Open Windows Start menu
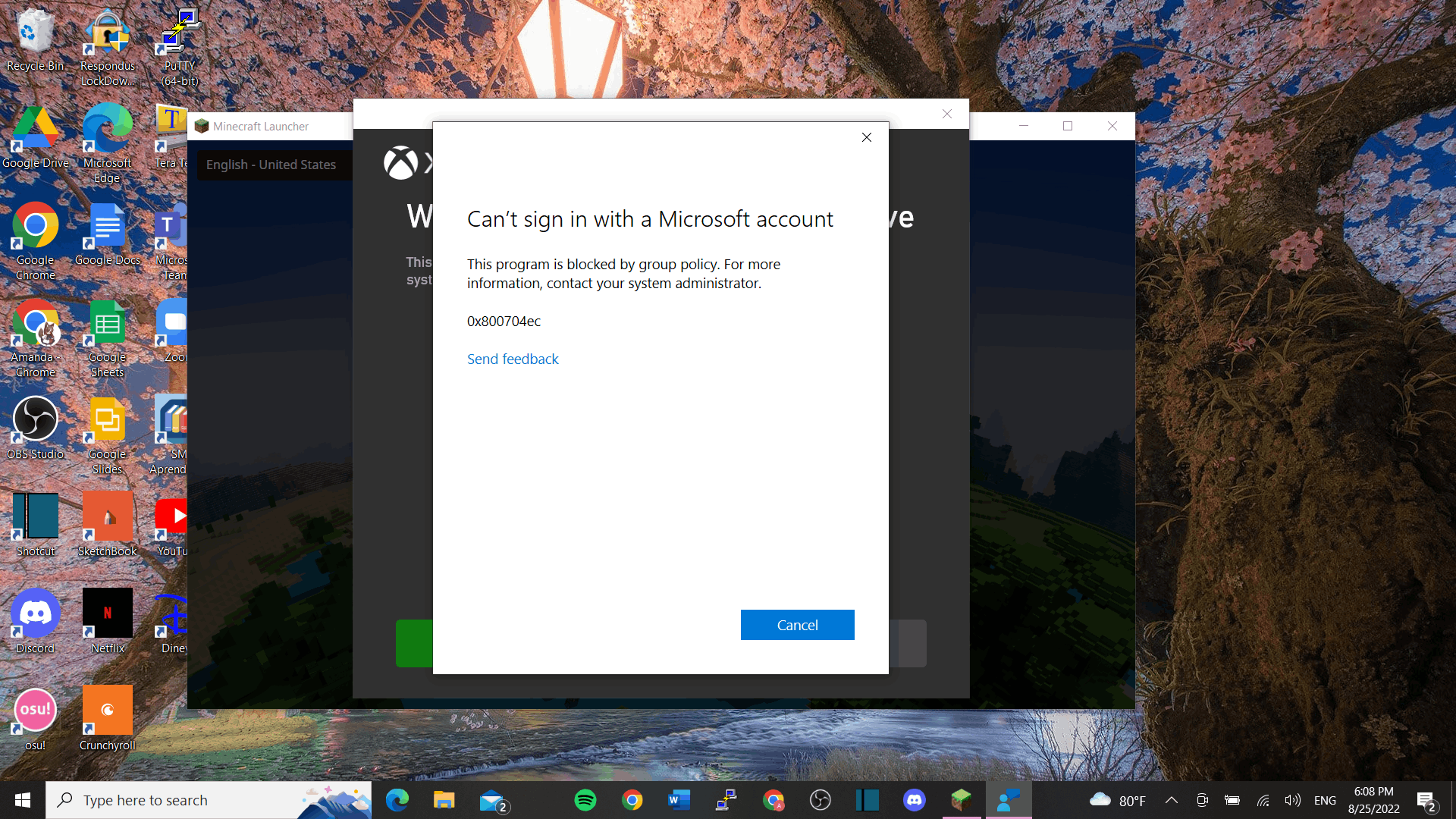Screen dimensions: 1456x819 [23, 800]
